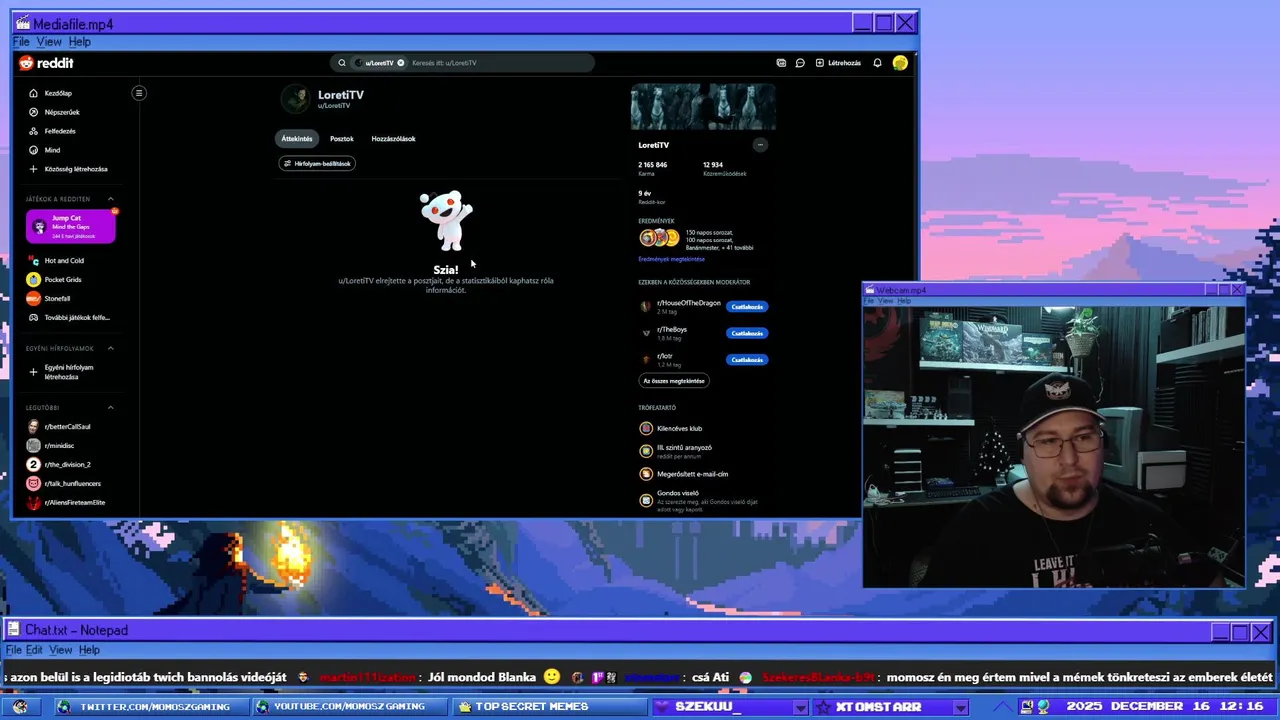Remove the u/LoretiTV search filter chip
Screen dimensions: 1280x720
click(401, 63)
